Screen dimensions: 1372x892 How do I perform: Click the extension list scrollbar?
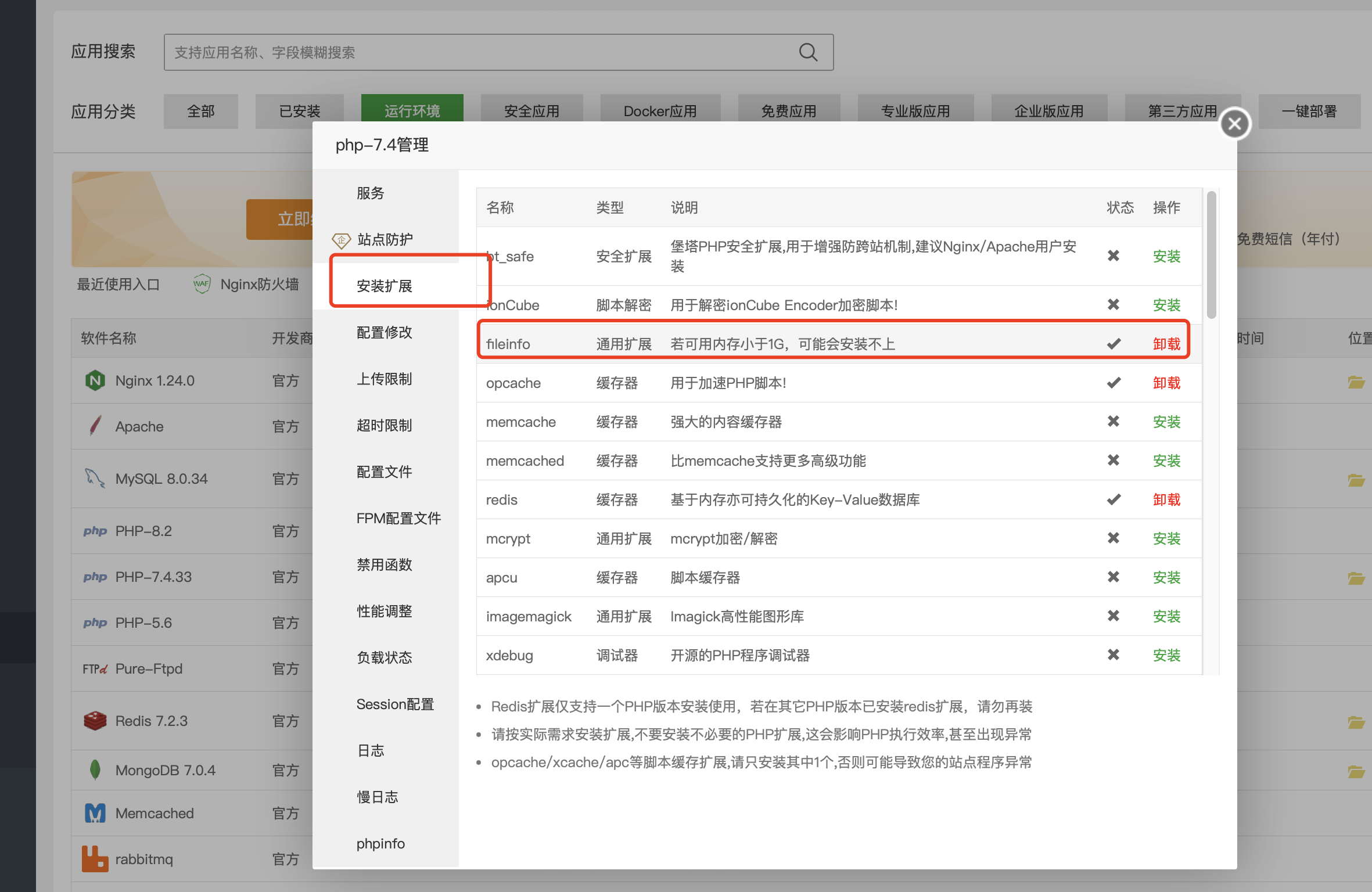pyautogui.click(x=1211, y=256)
